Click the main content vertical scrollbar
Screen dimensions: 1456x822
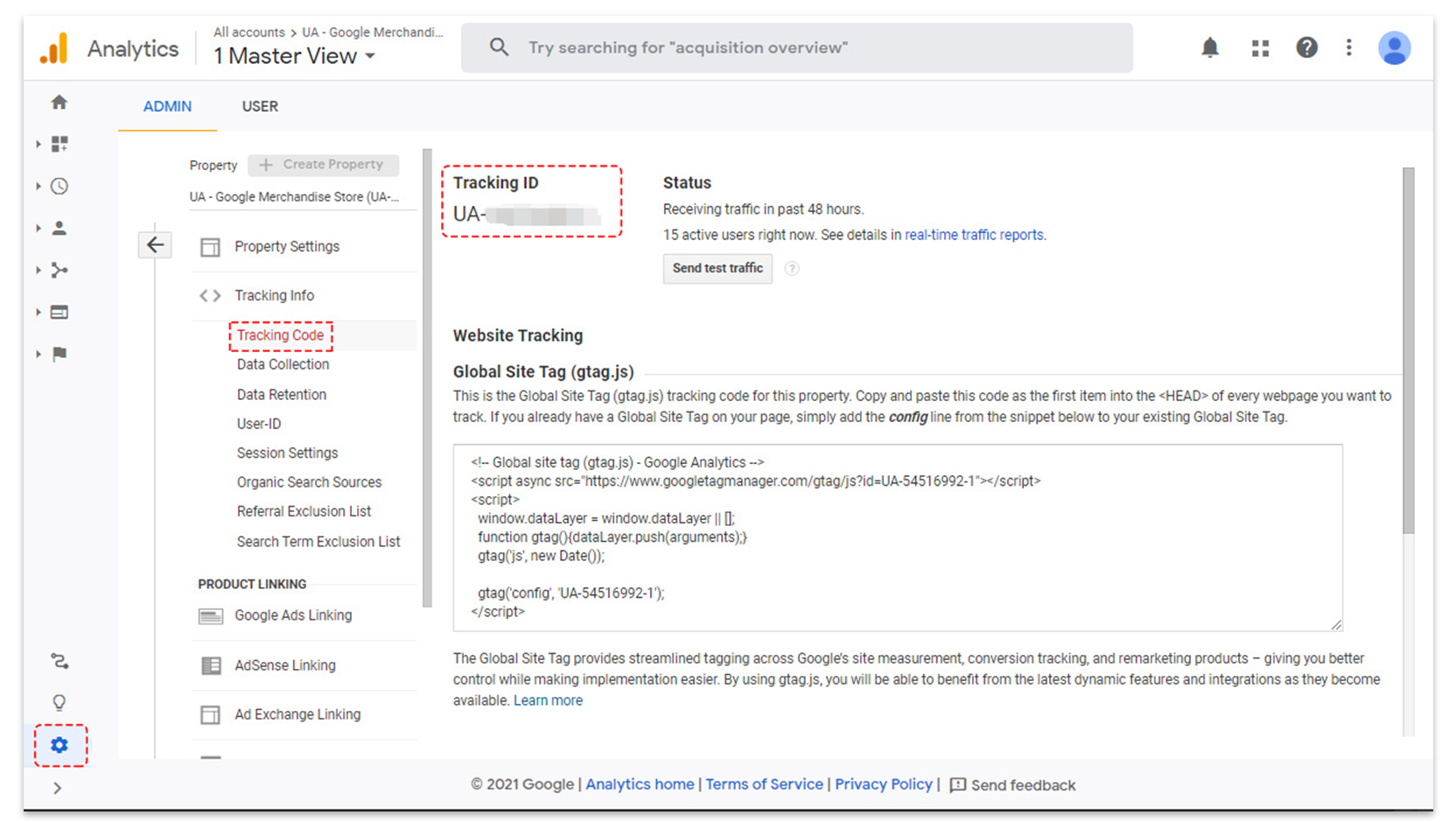point(1407,350)
